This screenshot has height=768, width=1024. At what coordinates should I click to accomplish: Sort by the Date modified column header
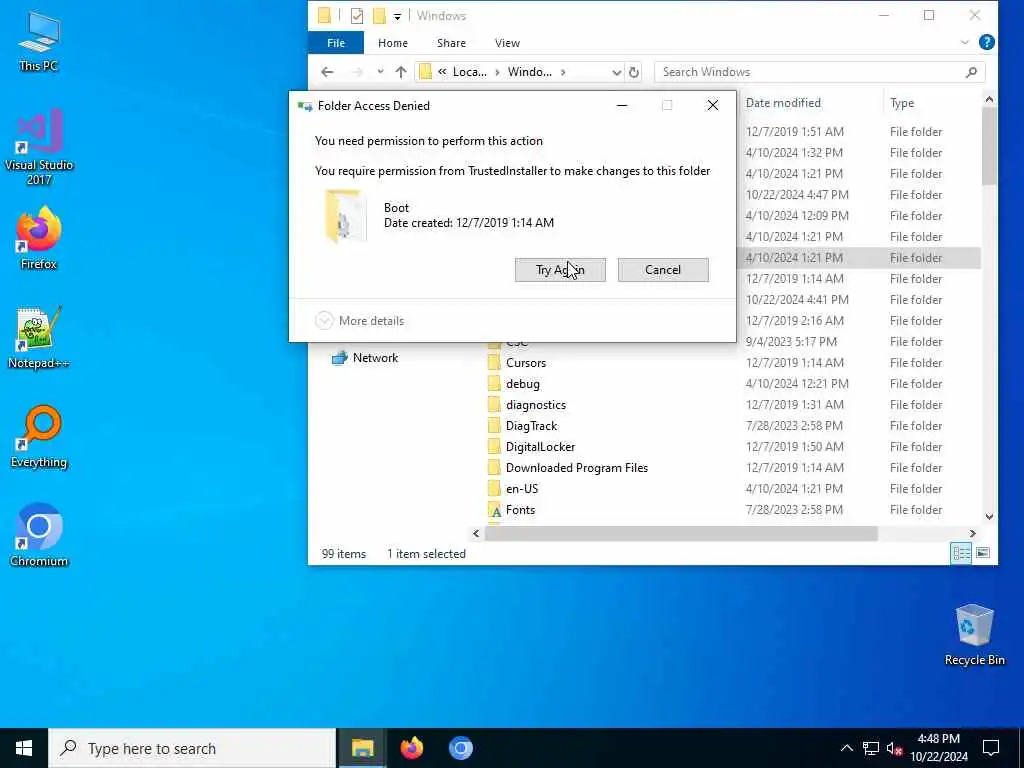pyautogui.click(x=783, y=103)
